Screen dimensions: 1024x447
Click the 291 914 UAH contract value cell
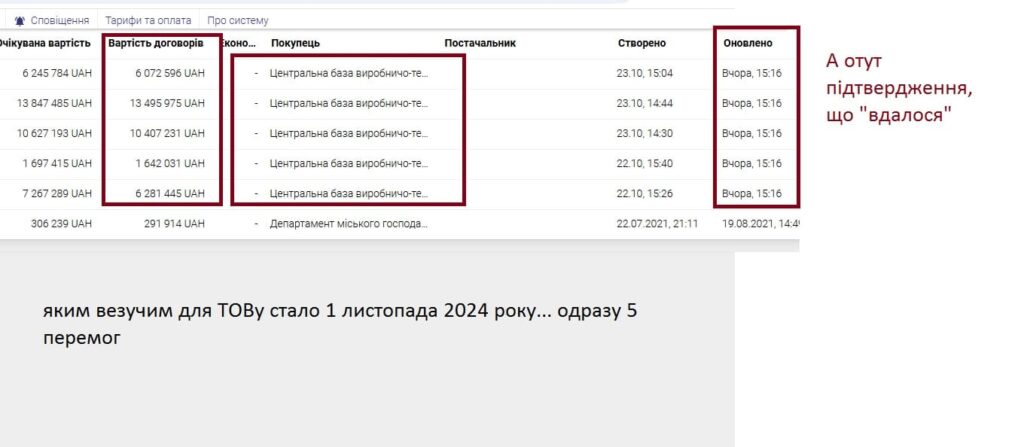pos(172,224)
